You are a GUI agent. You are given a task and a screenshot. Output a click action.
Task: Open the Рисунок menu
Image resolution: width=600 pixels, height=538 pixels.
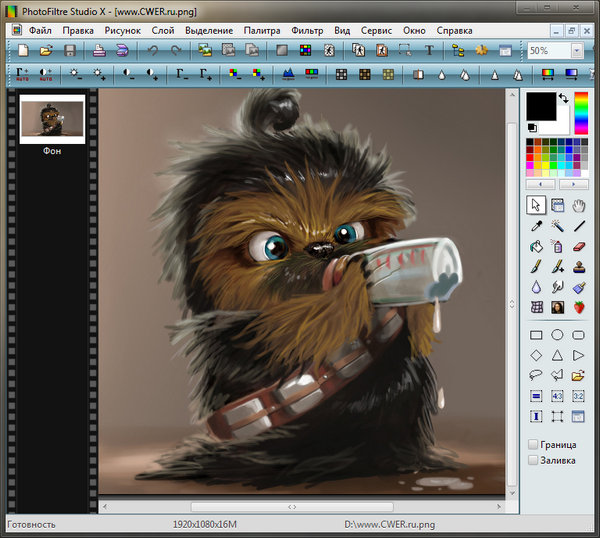pos(122,31)
